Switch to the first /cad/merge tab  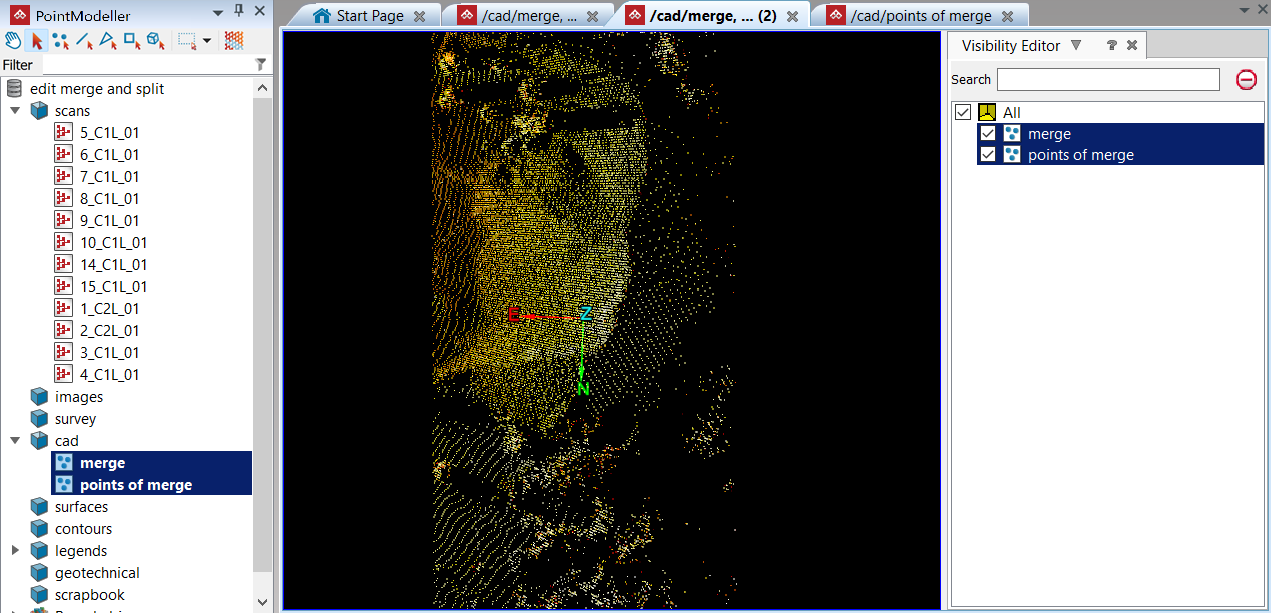click(528, 15)
